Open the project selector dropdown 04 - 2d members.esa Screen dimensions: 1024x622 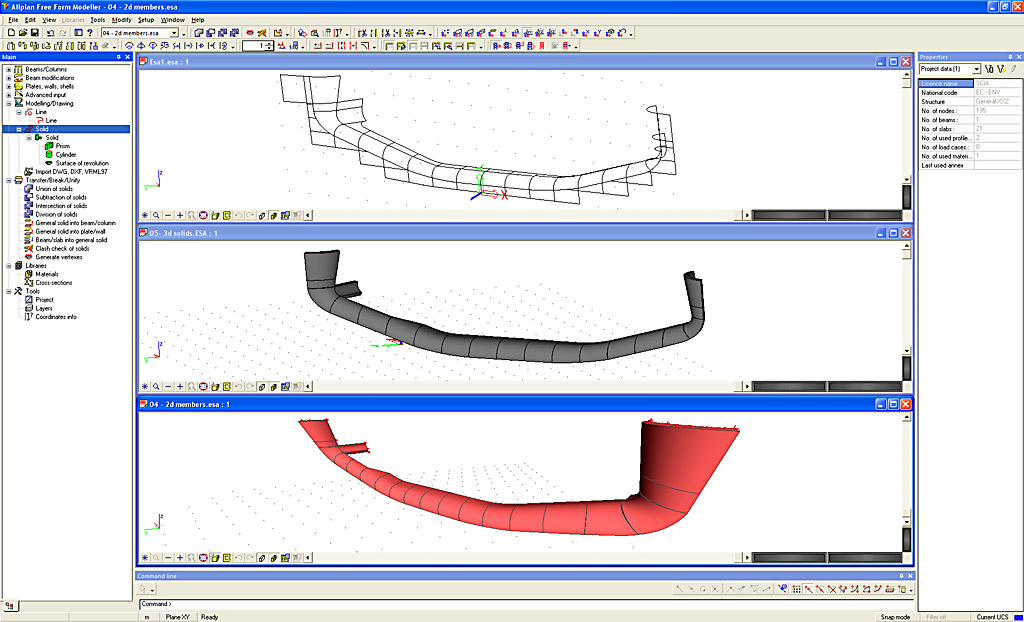point(174,33)
